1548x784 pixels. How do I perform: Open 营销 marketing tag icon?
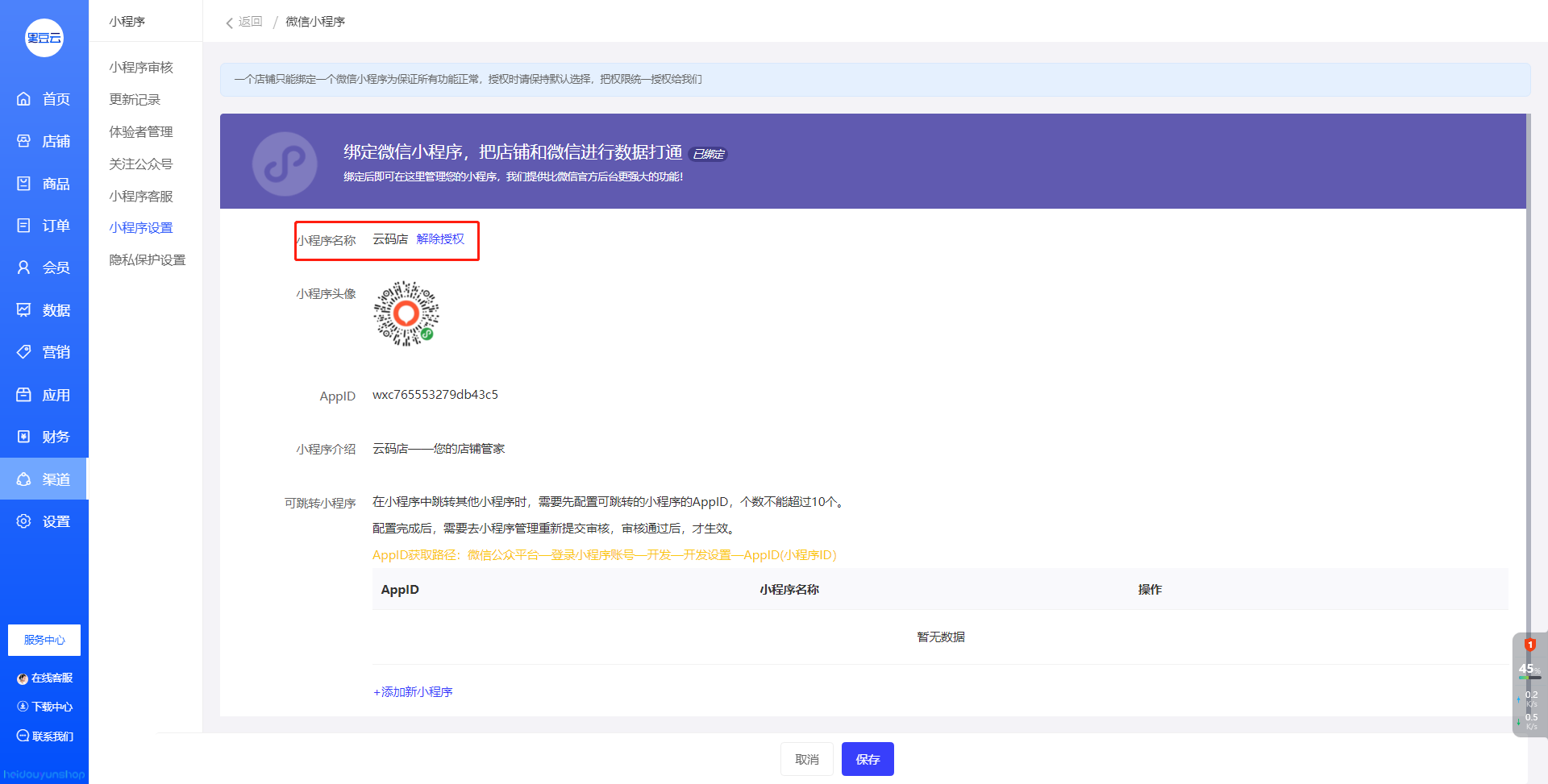coord(23,351)
